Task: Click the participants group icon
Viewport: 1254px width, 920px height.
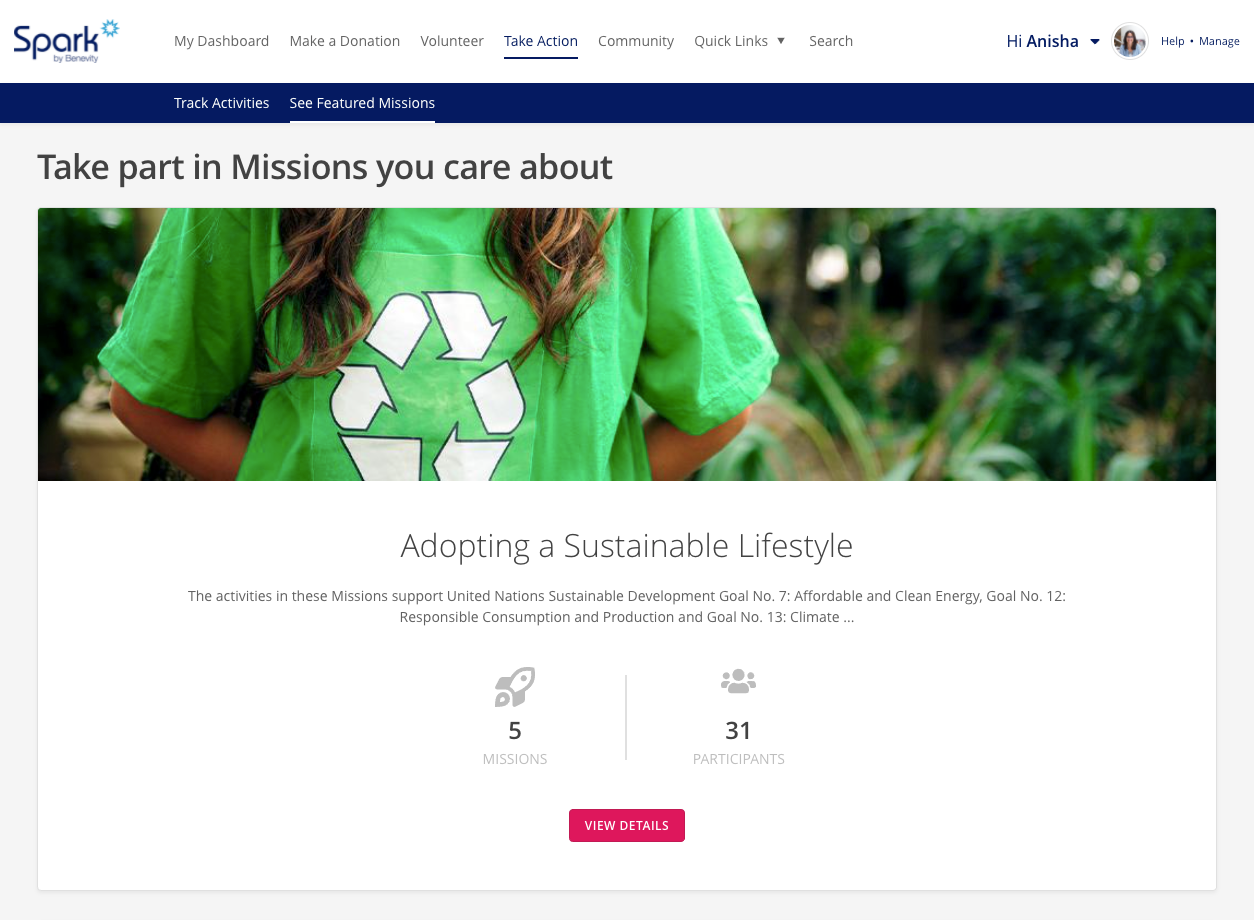Action: (738, 682)
